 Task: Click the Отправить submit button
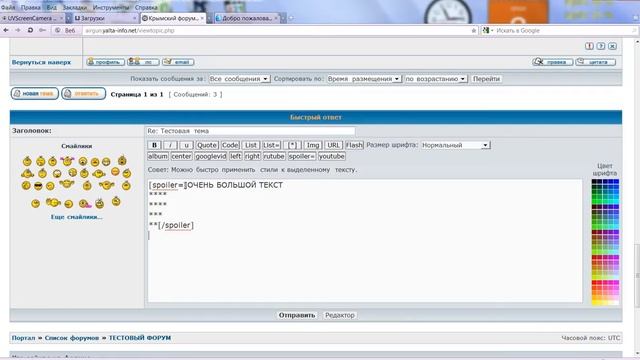click(x=297, y=315)
